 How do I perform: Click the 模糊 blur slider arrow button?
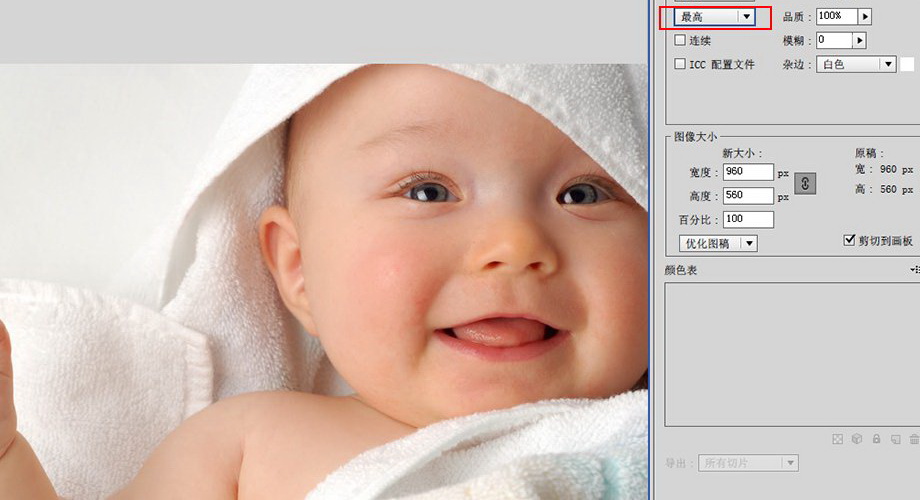click(x=859, y=41)
